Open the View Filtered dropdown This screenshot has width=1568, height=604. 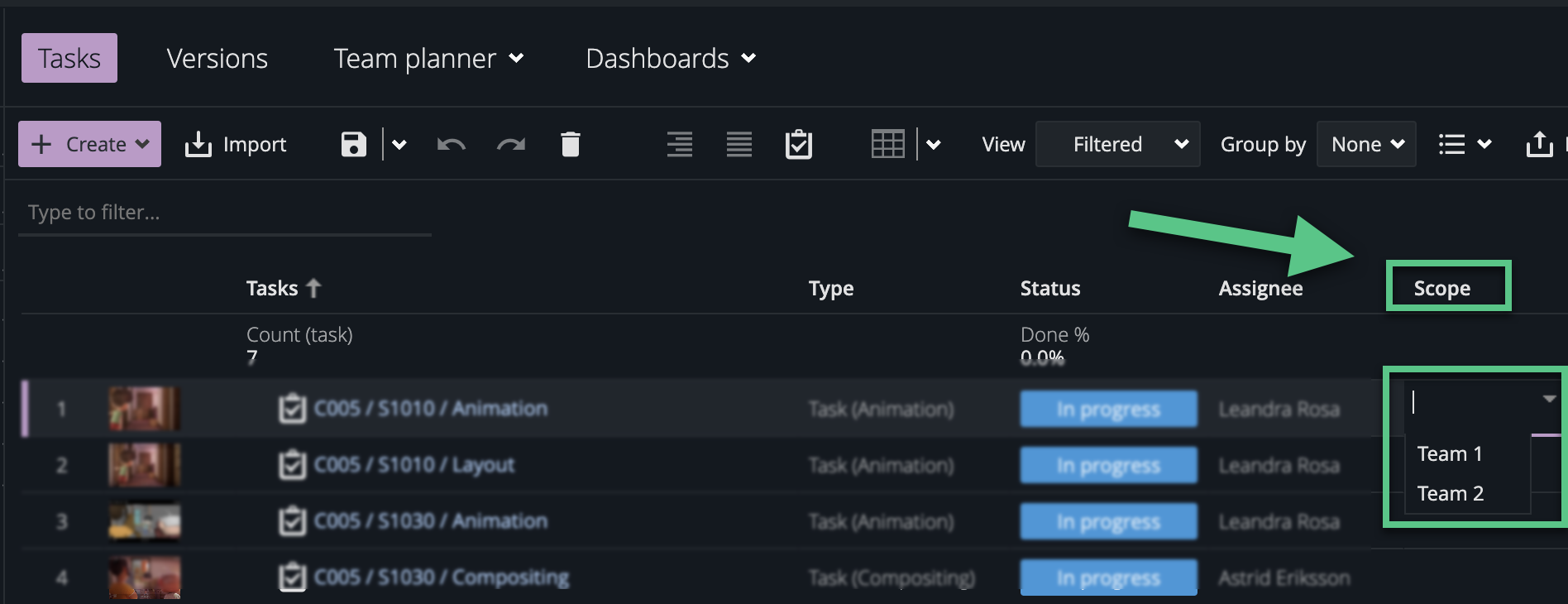[x=1117, y=144]
